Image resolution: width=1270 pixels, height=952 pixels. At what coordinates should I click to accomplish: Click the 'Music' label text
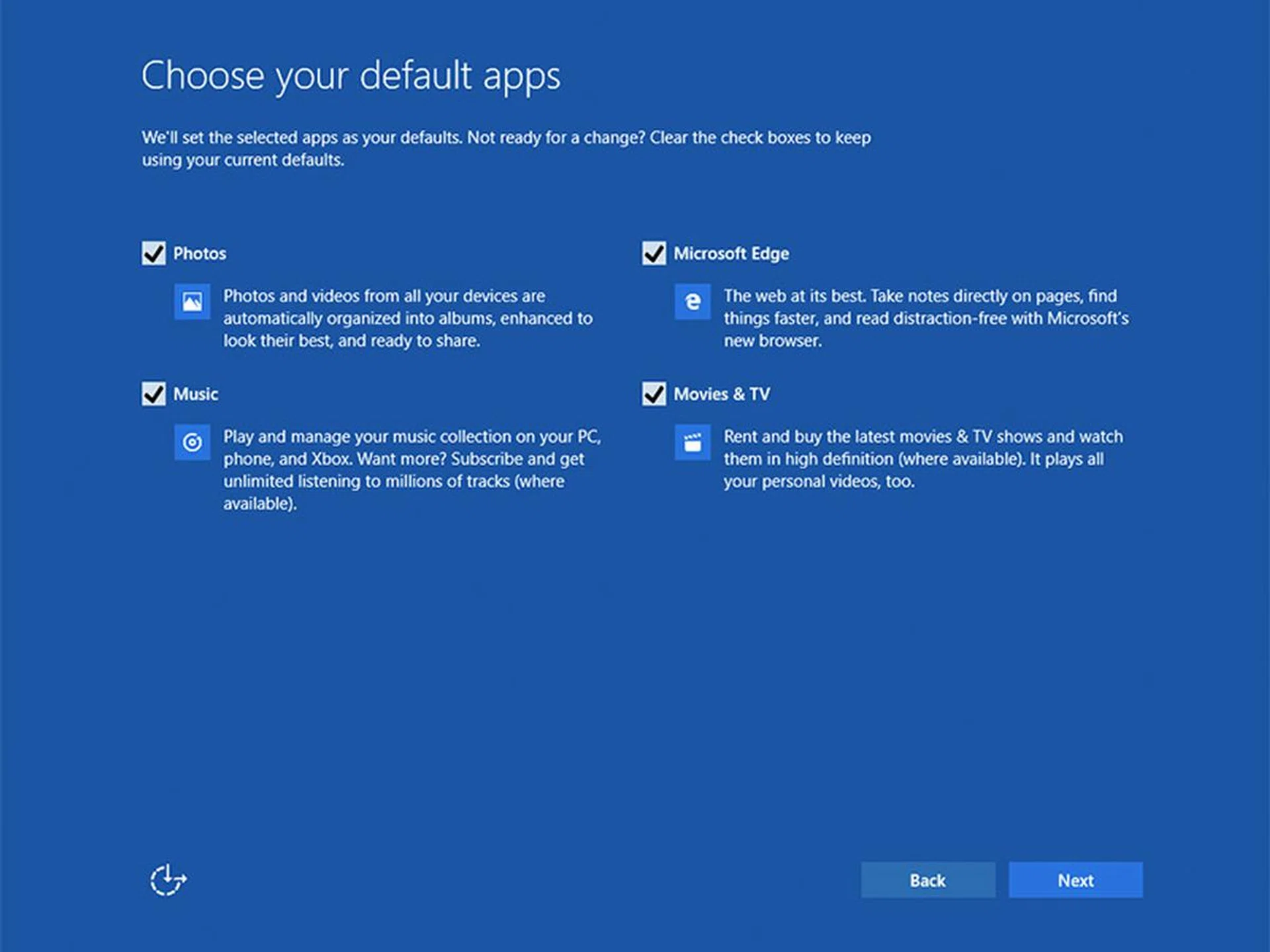tap(196, 394)
